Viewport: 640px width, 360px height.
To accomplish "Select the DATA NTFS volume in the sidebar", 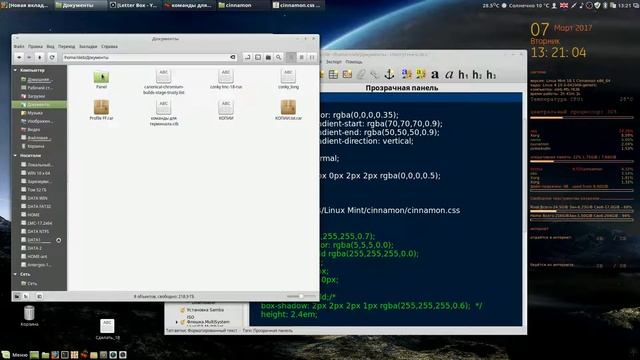I will [x=38, y=231].
